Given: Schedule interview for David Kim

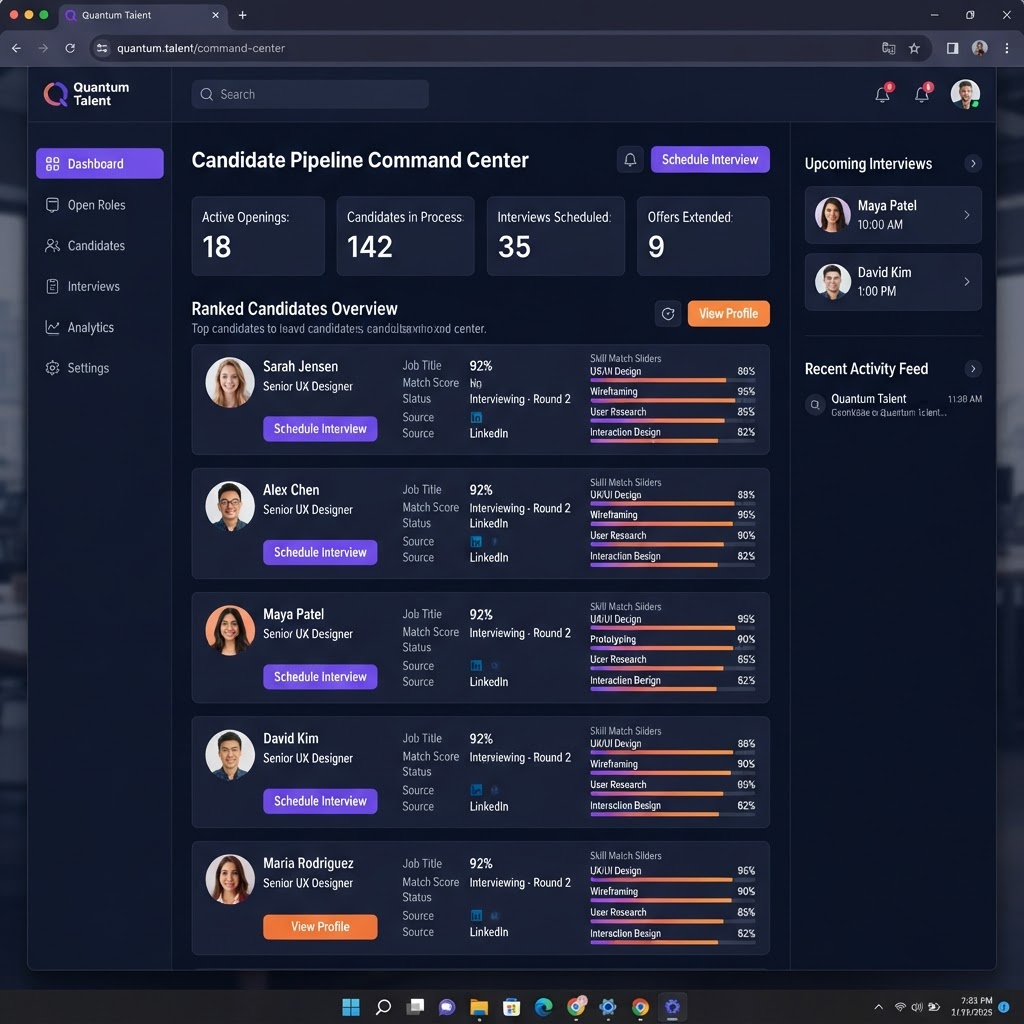Looking at the screenshot, I should pyautogui.click(x=320, y=801).
